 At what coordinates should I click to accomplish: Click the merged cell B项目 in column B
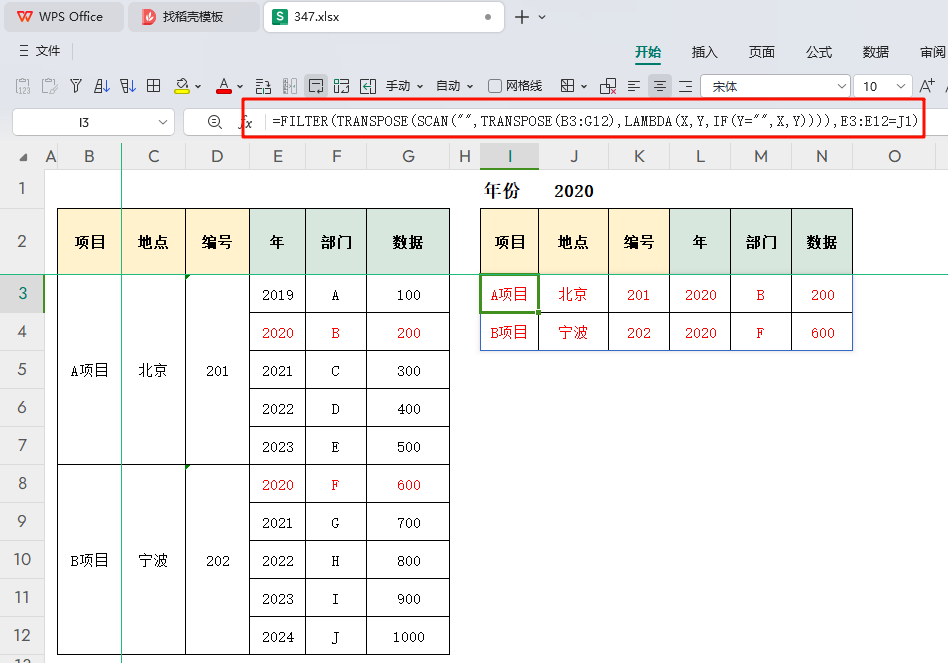coord(89,560)
